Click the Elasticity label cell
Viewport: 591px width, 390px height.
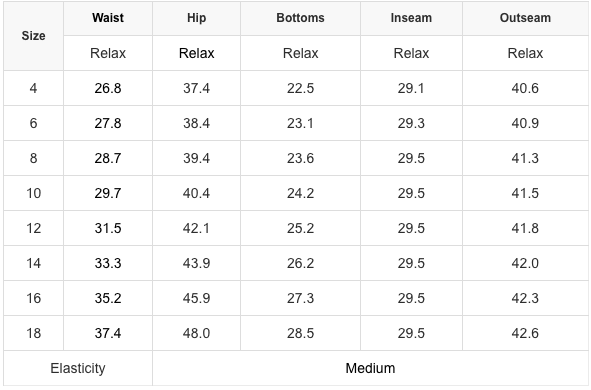(78, 368)
